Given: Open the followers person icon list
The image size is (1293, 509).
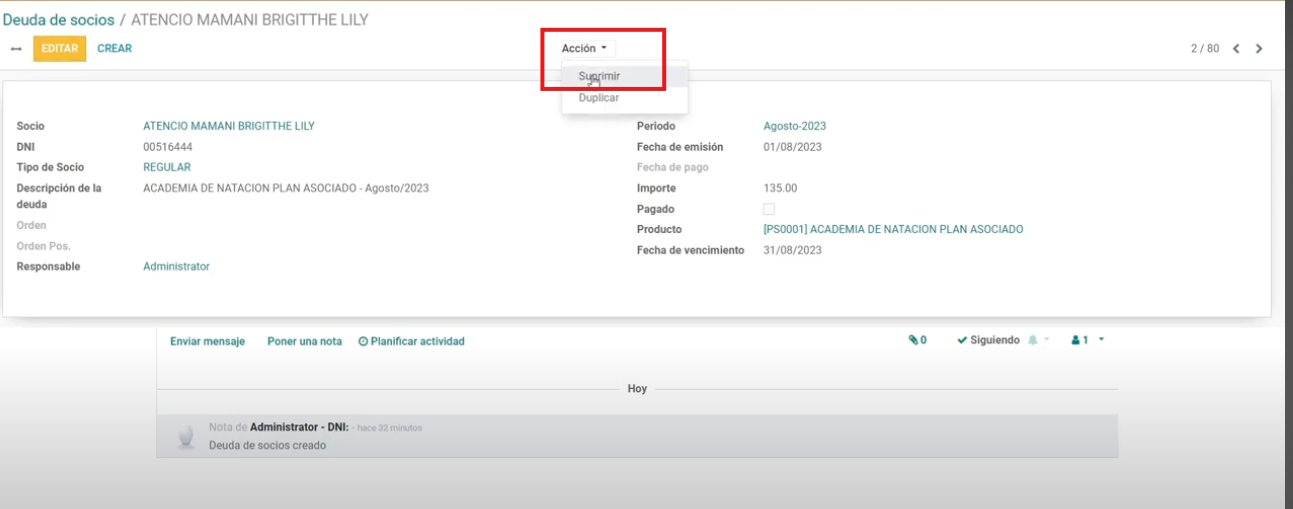Looking at the screenshot, I should (1076, 340).
